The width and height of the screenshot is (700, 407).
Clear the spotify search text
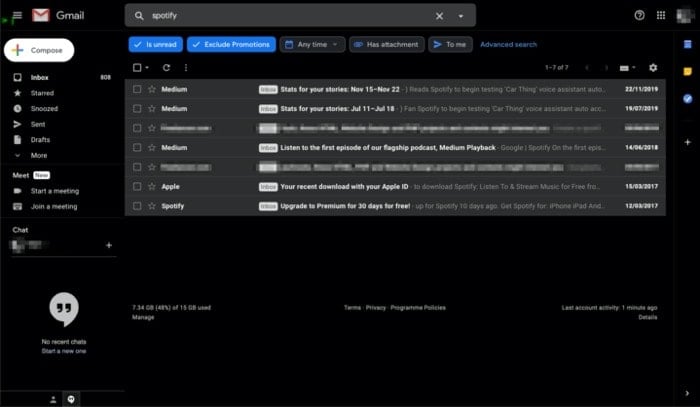coord(439,16)
